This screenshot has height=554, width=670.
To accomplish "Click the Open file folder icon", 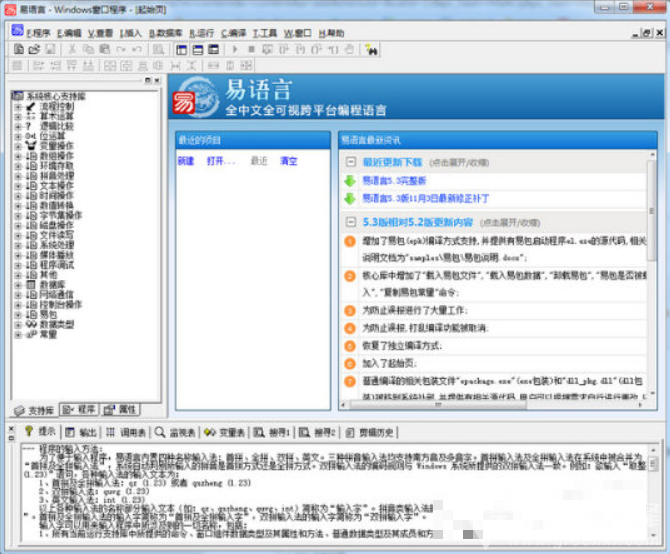I will click(x=34, y=50).
